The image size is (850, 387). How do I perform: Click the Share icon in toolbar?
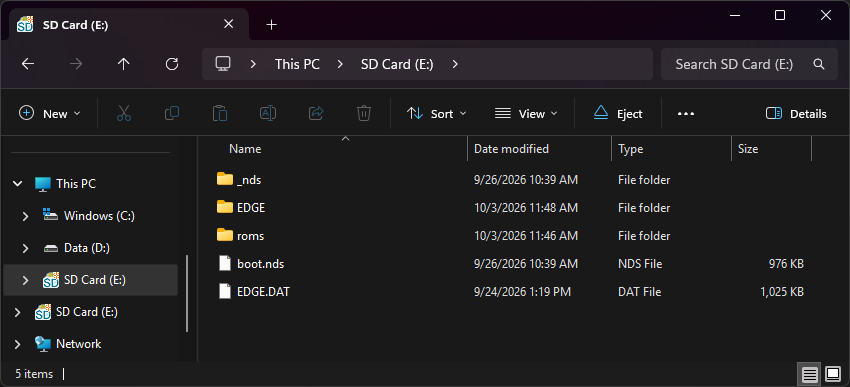(x=315, y=113)
